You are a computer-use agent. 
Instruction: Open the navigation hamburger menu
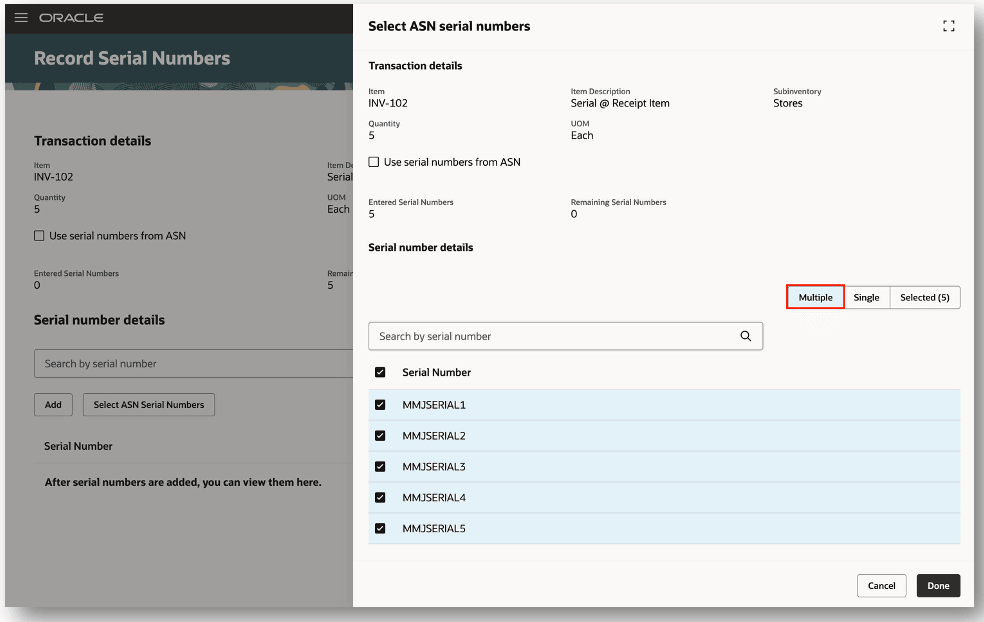coord(22,16)
